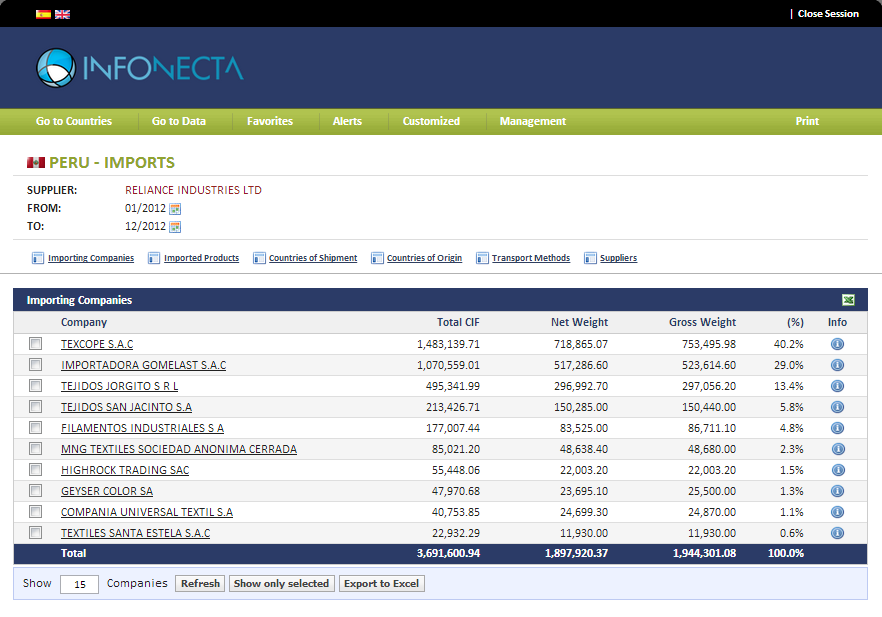This screenshot has height=617, width=882.
Task: Open the Transport Methods link
Action: click(x=531, y=258)
